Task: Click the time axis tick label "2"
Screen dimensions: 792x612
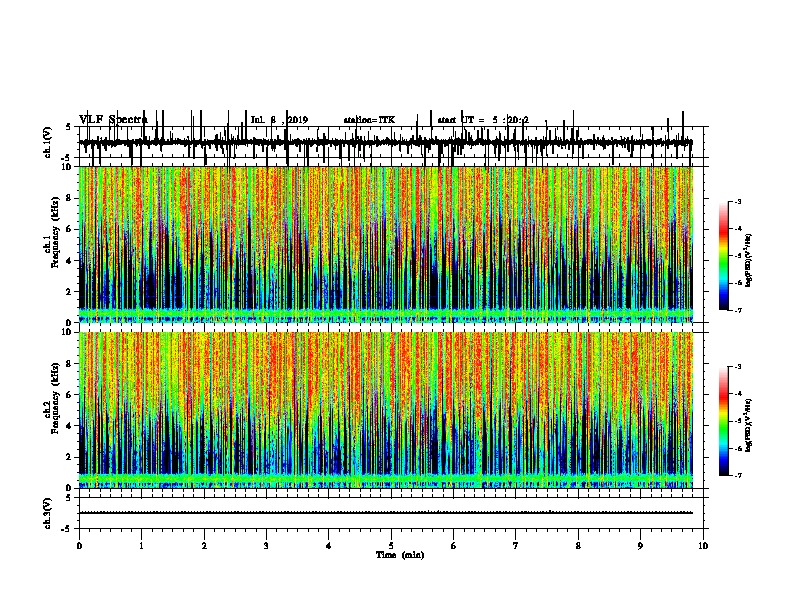Action: 204,546
